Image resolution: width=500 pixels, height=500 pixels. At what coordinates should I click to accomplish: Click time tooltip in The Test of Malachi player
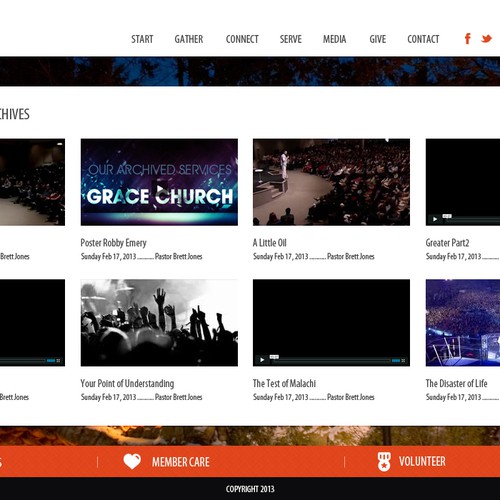(x=274, y=357)
